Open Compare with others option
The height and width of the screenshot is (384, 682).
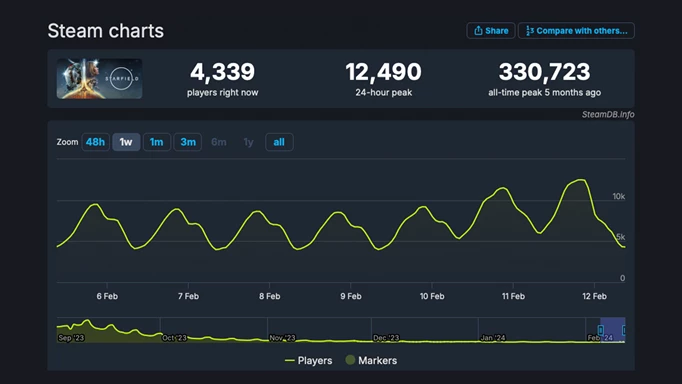pyautogui.click(x=576, y=30)
